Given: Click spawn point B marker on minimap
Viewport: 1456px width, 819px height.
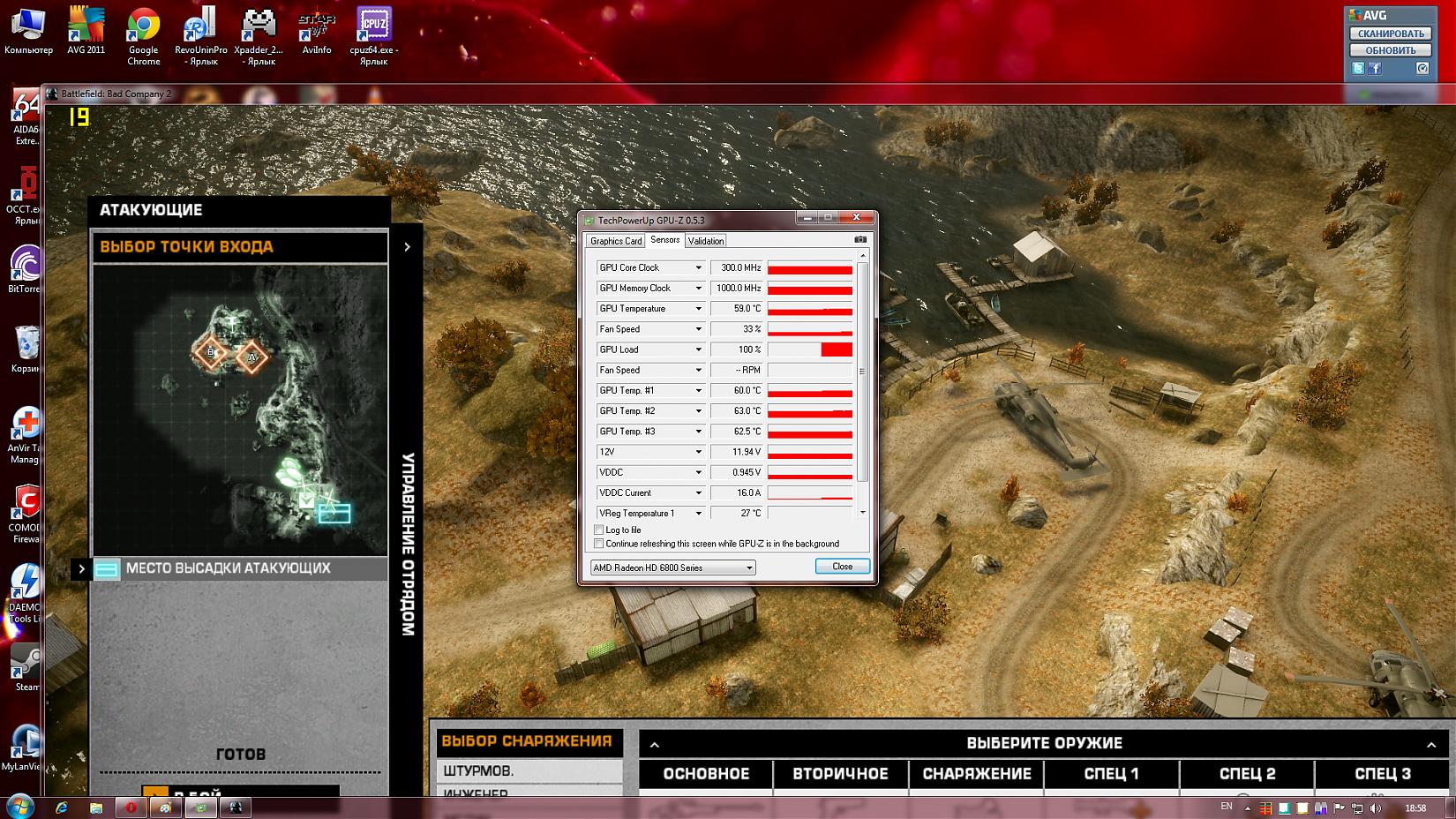Looking at the screenshot, I should (210, 353).
